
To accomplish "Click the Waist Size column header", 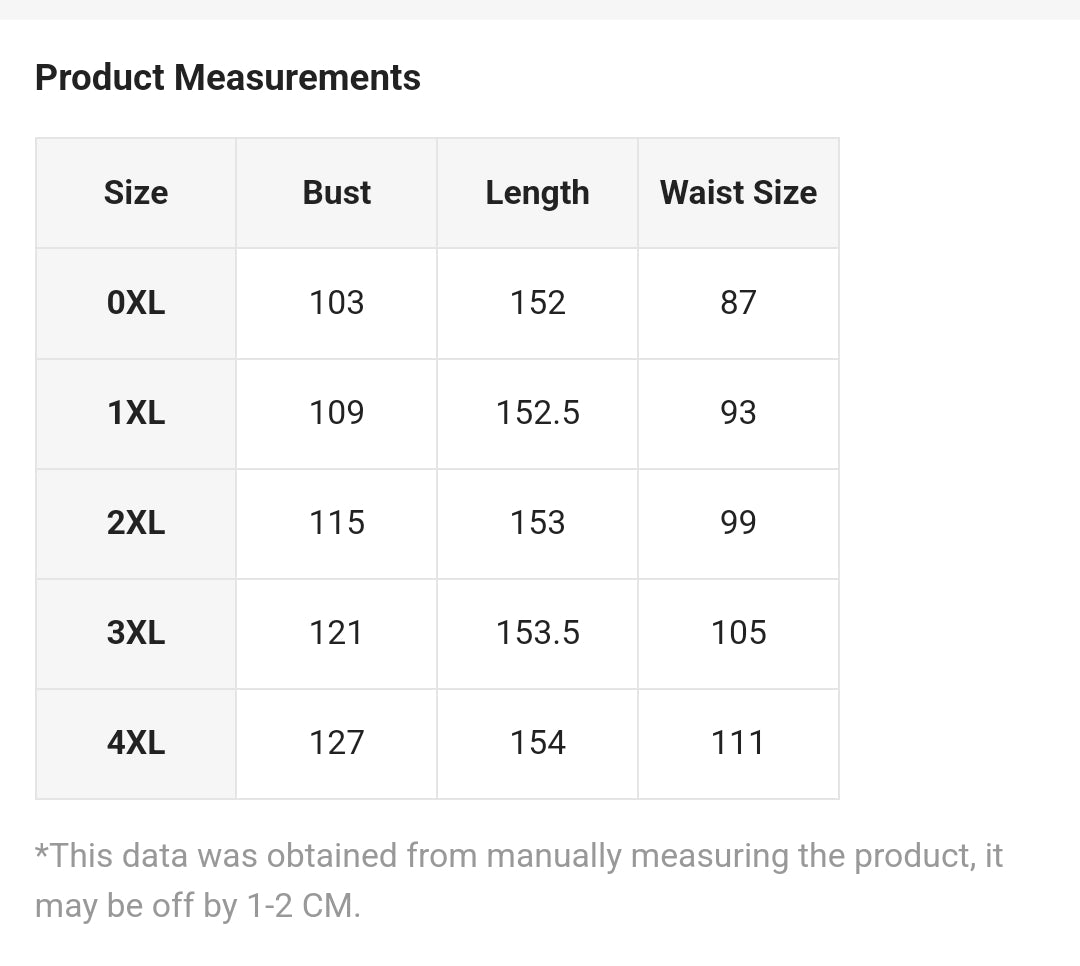I will click(x=738, y=193).
